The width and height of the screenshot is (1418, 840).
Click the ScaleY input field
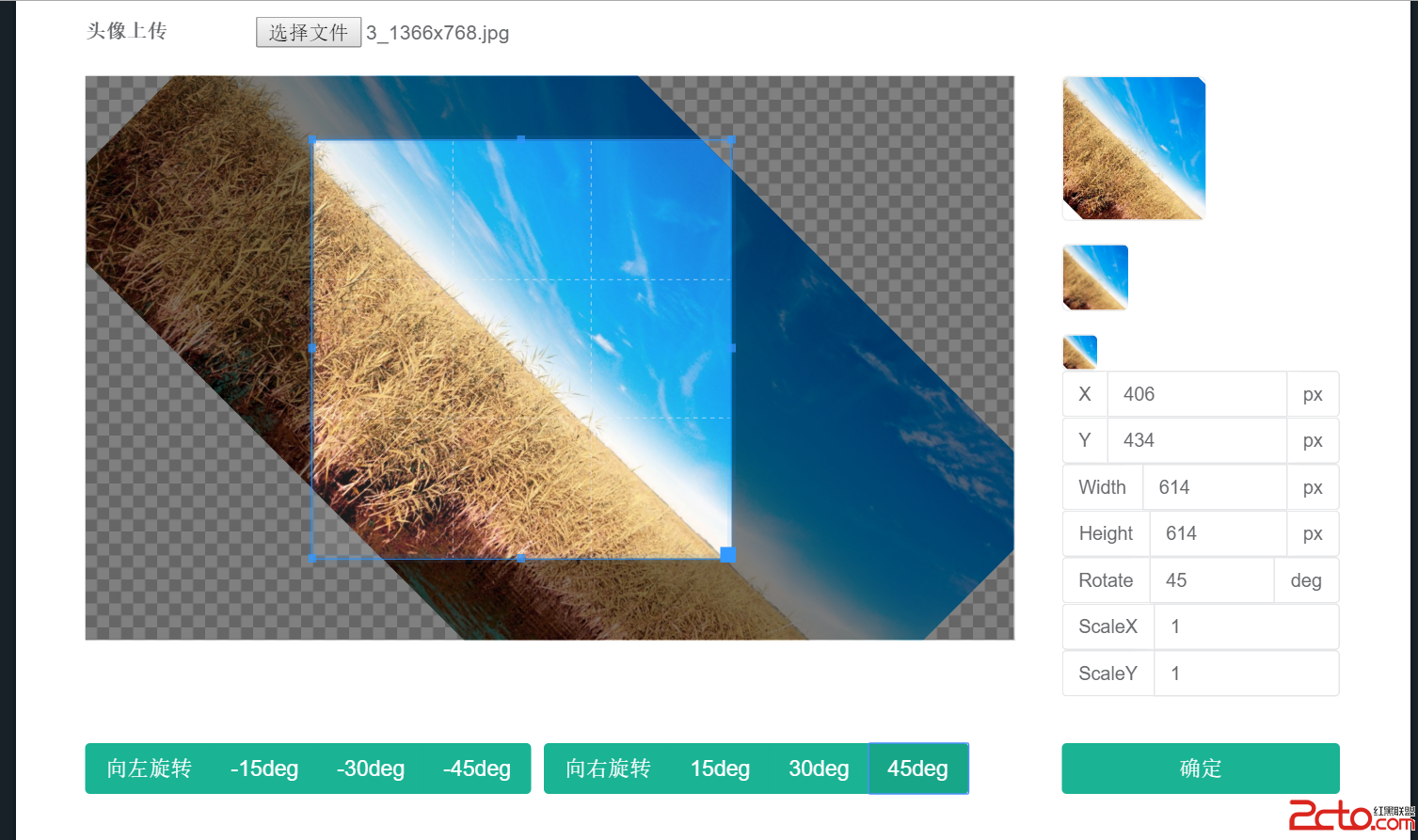[1247, 674]
